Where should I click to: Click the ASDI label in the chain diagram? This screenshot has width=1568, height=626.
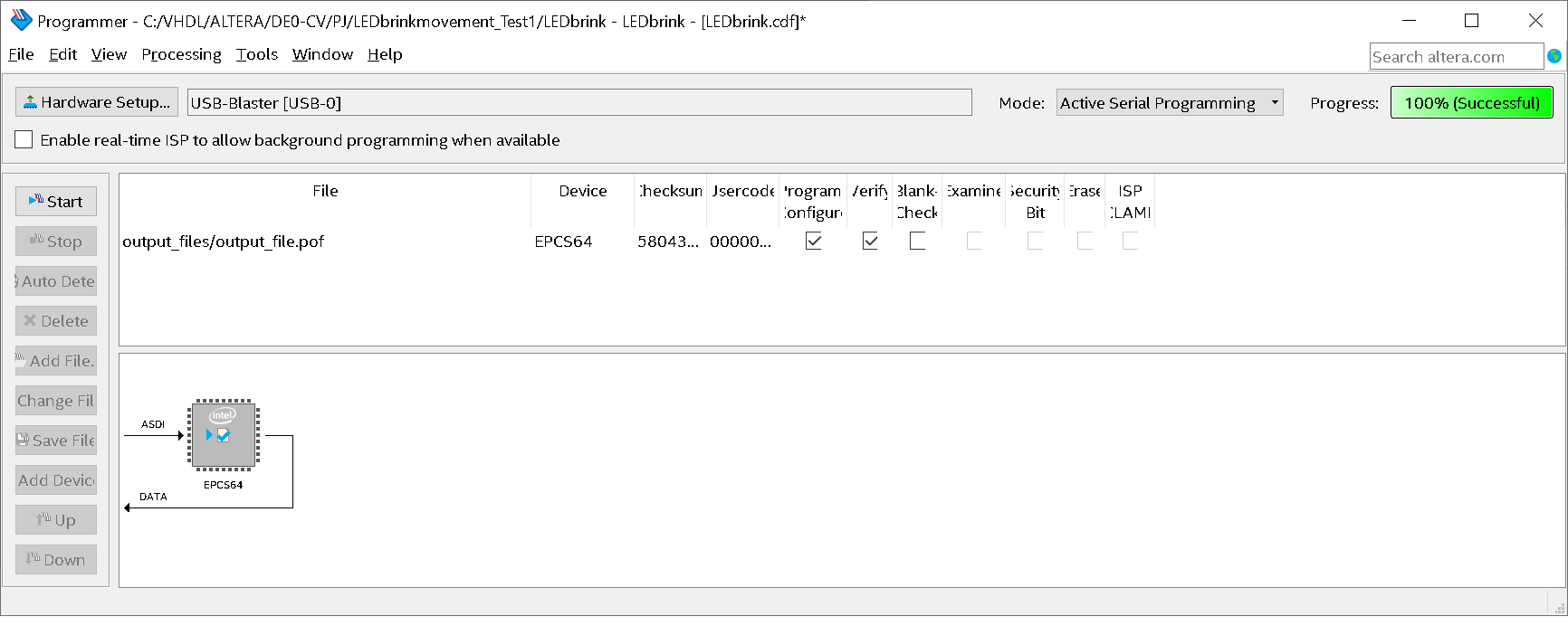click(153, 424)
